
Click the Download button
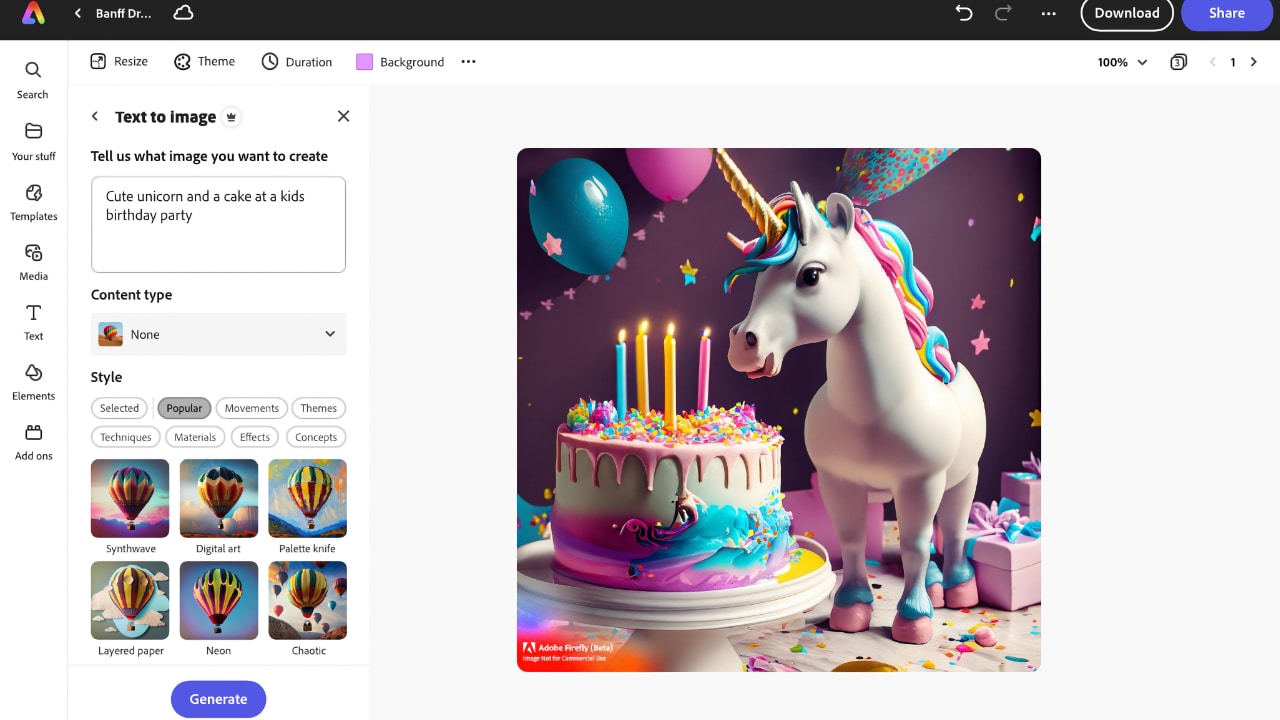click(1126, 14)
